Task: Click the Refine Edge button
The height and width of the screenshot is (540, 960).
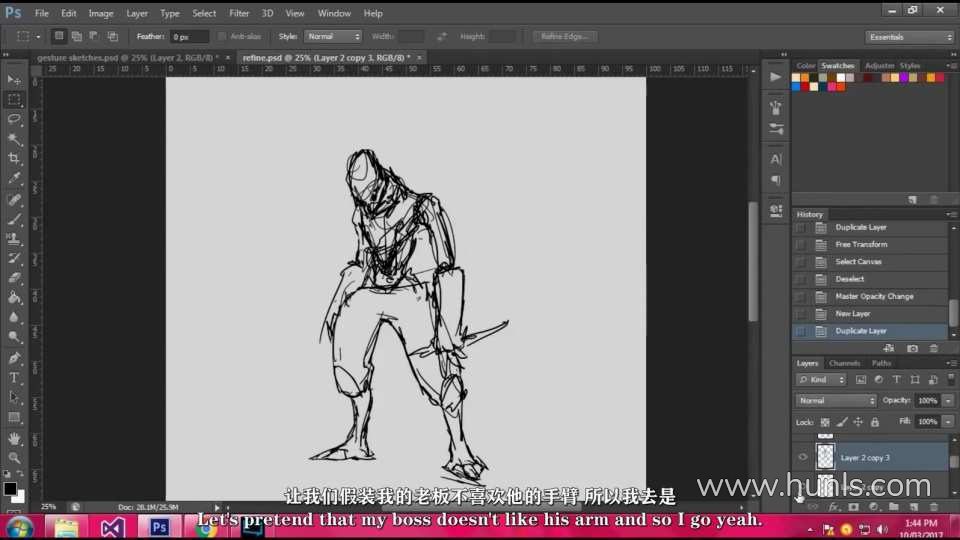Action: click(x=565, y=36)
